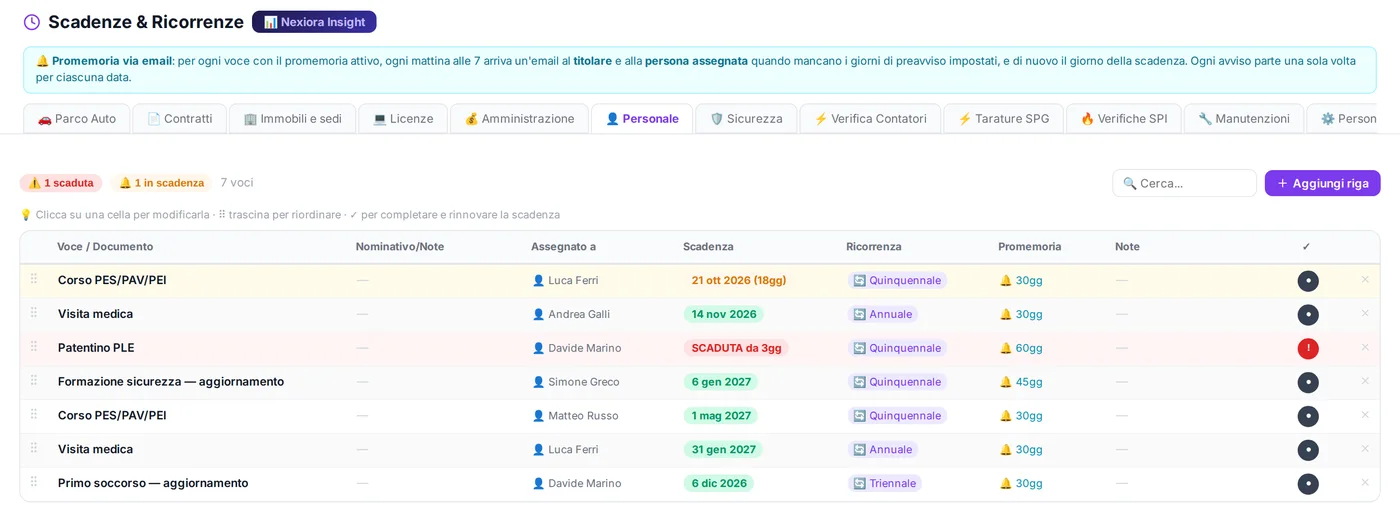Delete the Primo soccorso row
This screenshot has height=517, width=1400.
click(1365, 482)
